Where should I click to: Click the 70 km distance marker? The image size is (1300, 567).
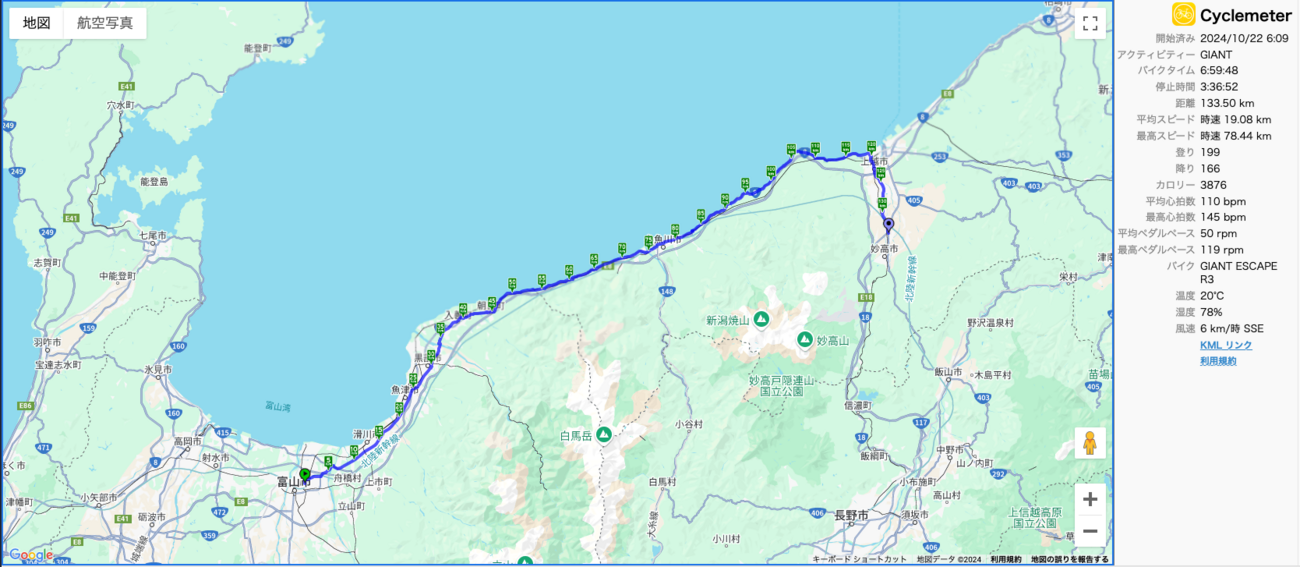[x=622, y=248]
